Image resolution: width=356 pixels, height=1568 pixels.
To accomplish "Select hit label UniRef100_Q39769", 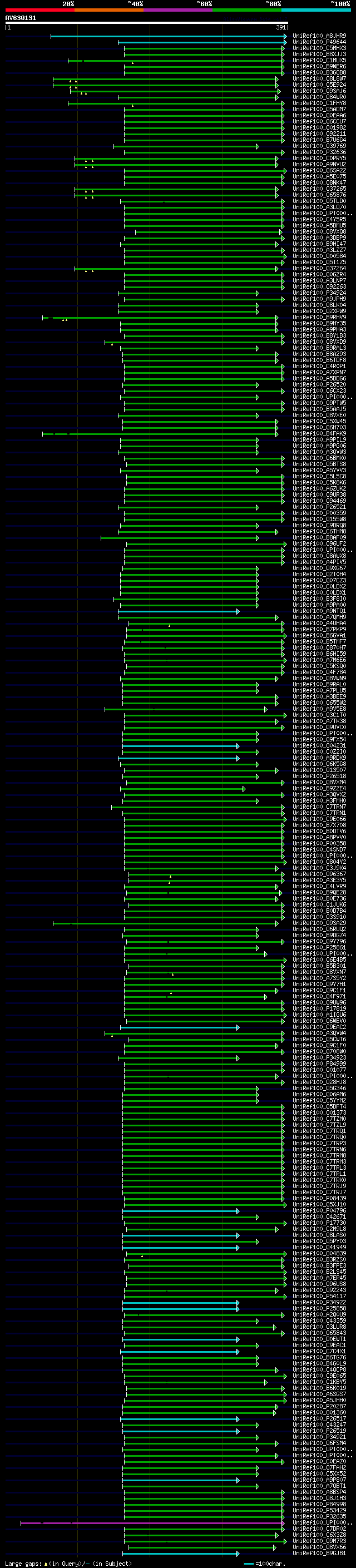I will click(319, 146).
